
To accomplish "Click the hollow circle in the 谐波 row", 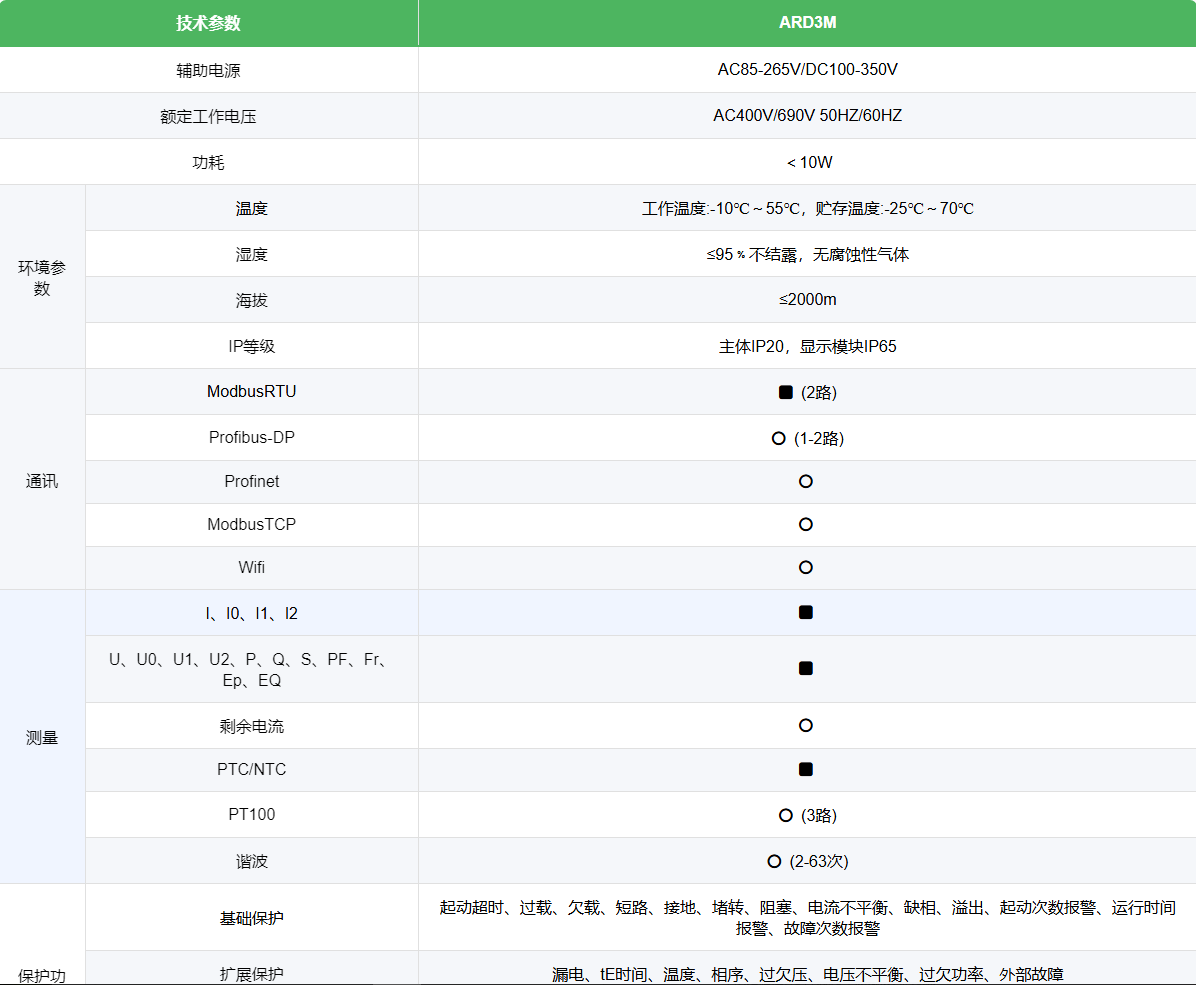I will 774,861.
